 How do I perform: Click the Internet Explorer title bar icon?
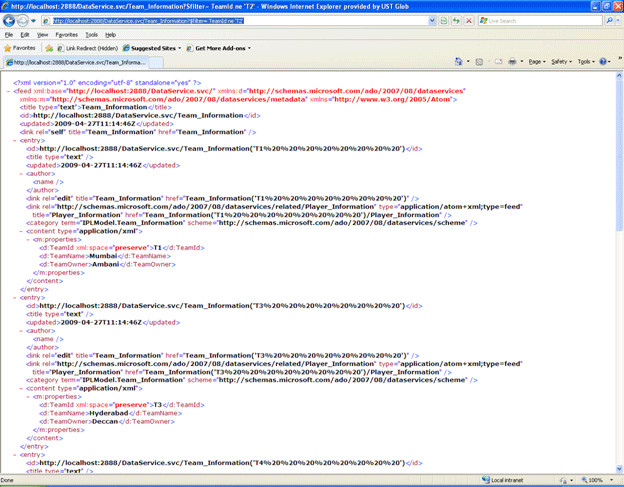coord(6,6)
